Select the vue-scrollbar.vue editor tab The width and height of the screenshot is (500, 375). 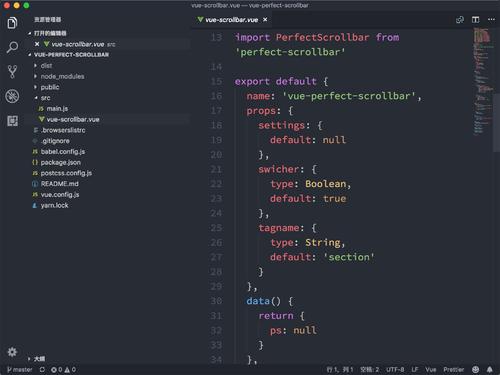click(232, 20)
